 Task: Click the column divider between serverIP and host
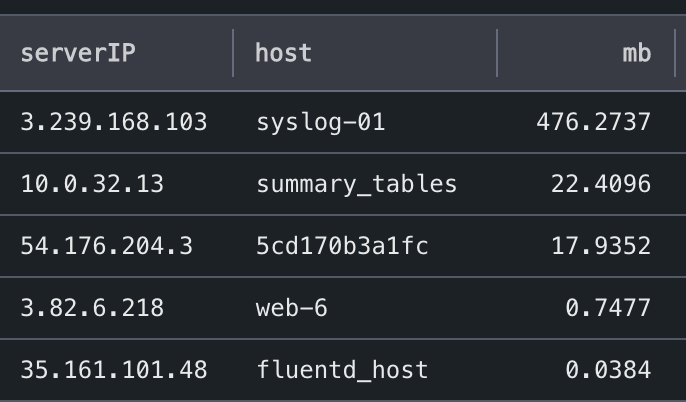233,53
